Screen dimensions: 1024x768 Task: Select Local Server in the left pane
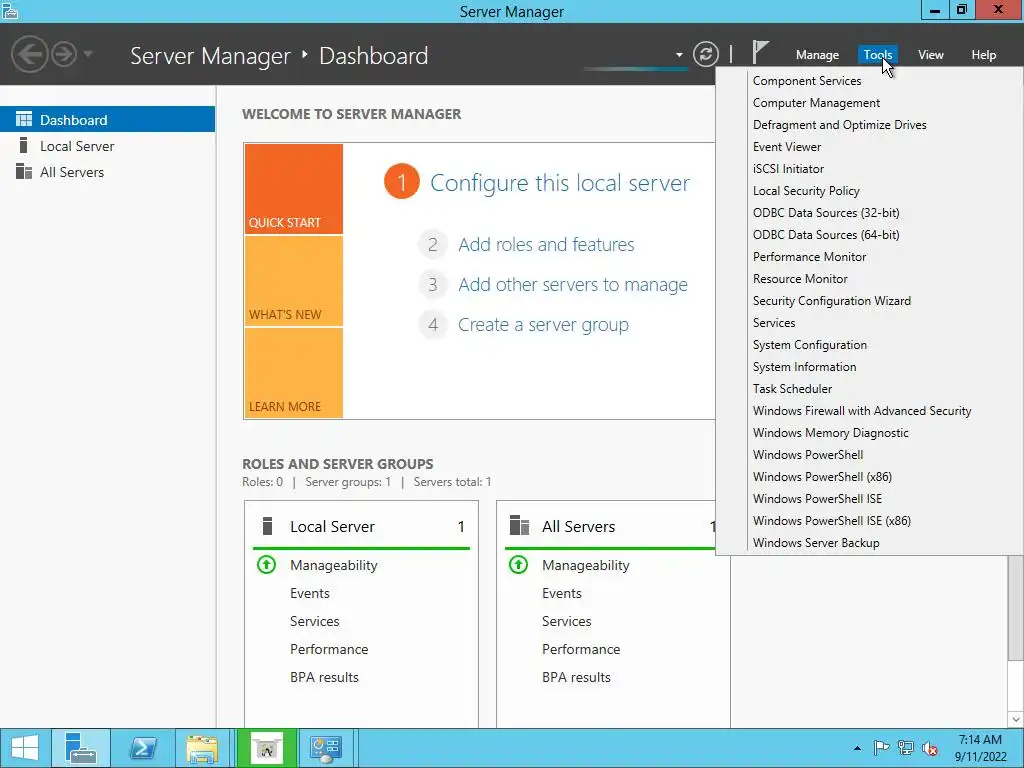pos(107,146)
